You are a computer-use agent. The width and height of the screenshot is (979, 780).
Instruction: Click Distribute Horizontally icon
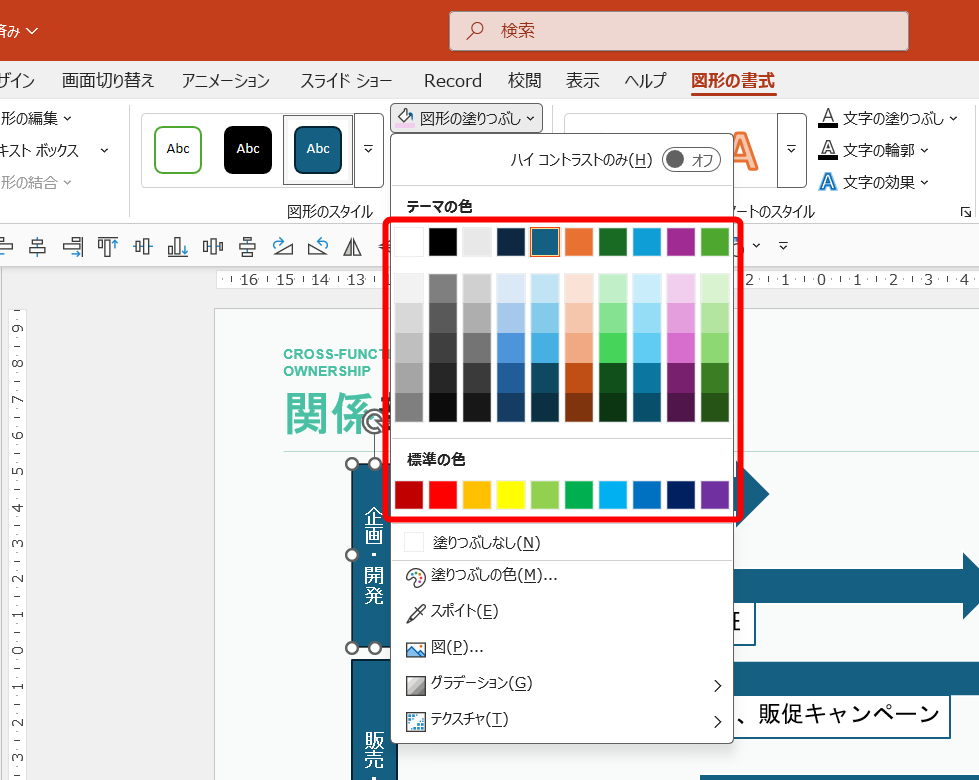[x=213, y=246]
